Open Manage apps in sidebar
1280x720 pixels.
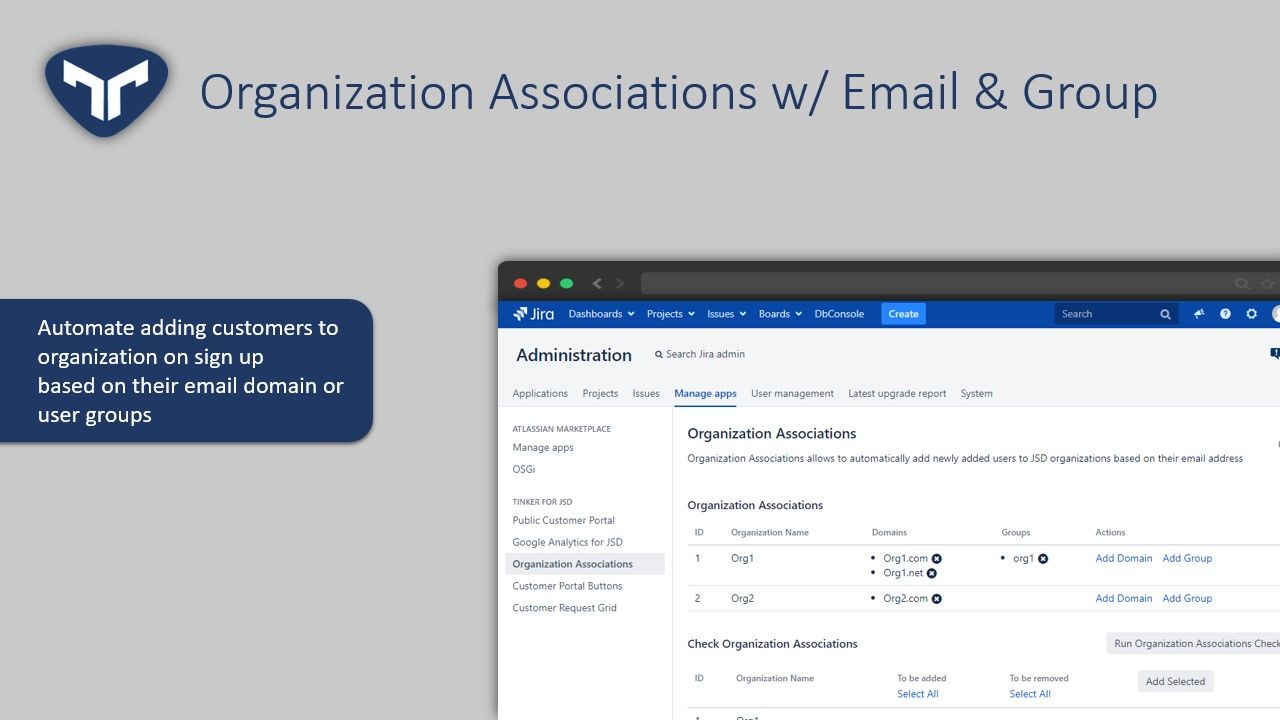point(543,447)
